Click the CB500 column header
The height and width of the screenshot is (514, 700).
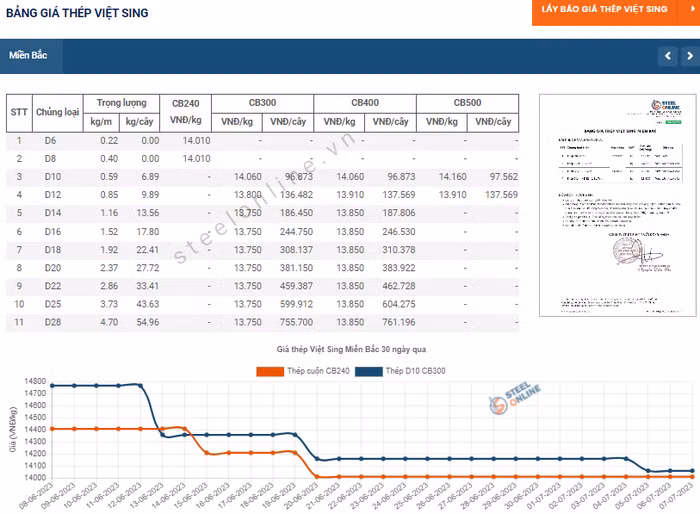coord(467,103)
